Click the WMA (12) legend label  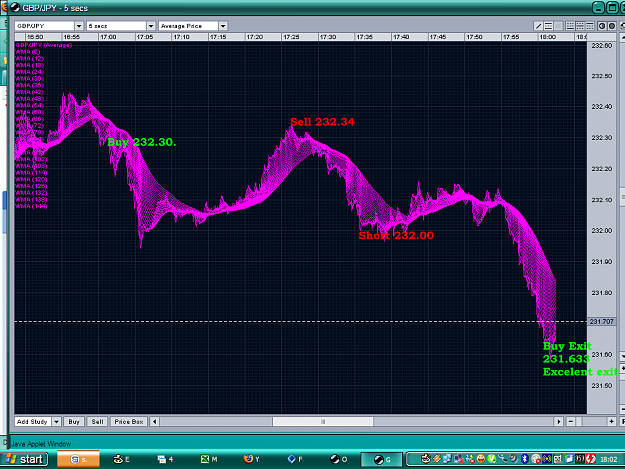[29, 59]
